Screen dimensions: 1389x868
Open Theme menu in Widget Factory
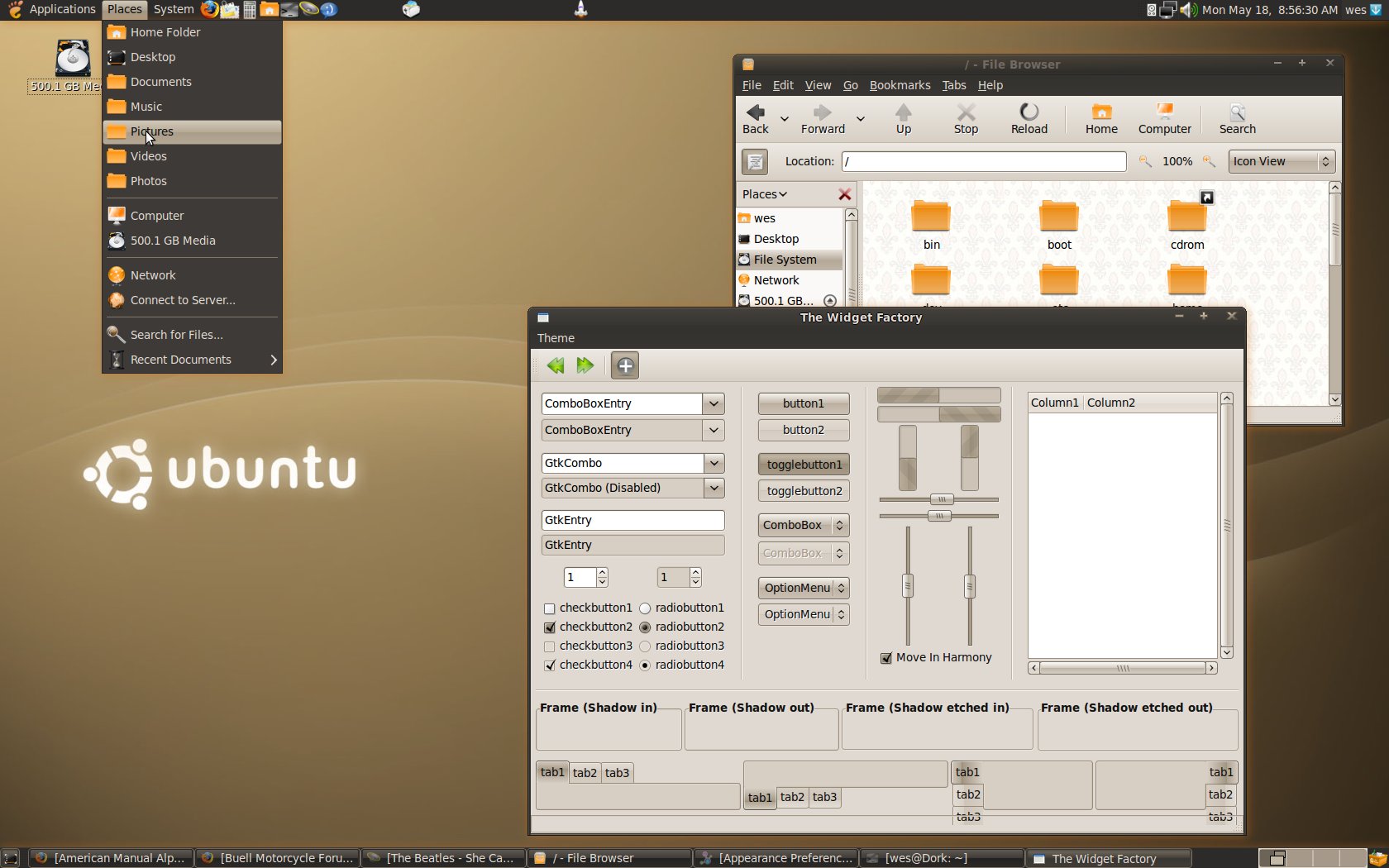(x=556, y=338)
